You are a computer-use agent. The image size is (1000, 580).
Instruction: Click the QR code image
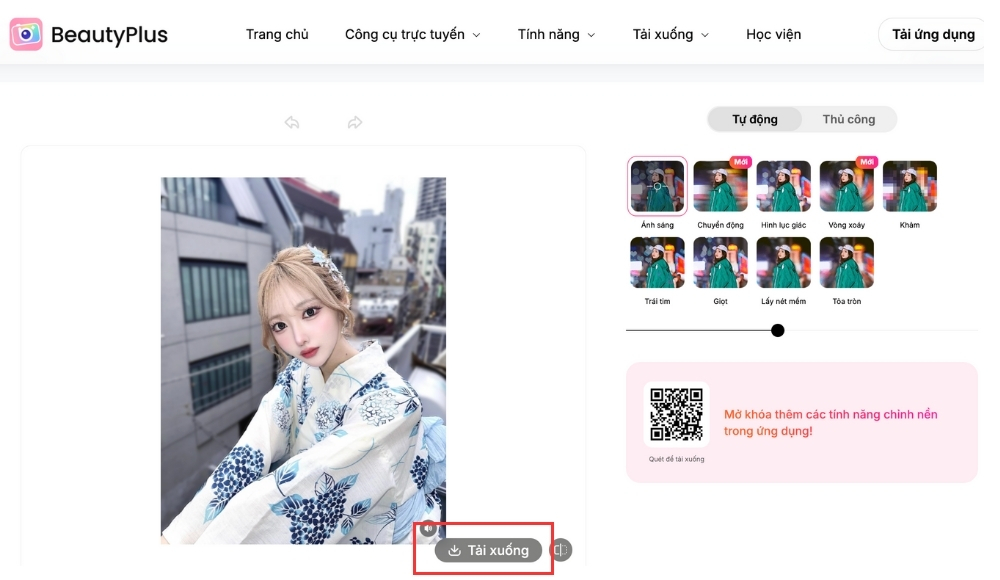[676, 415]
